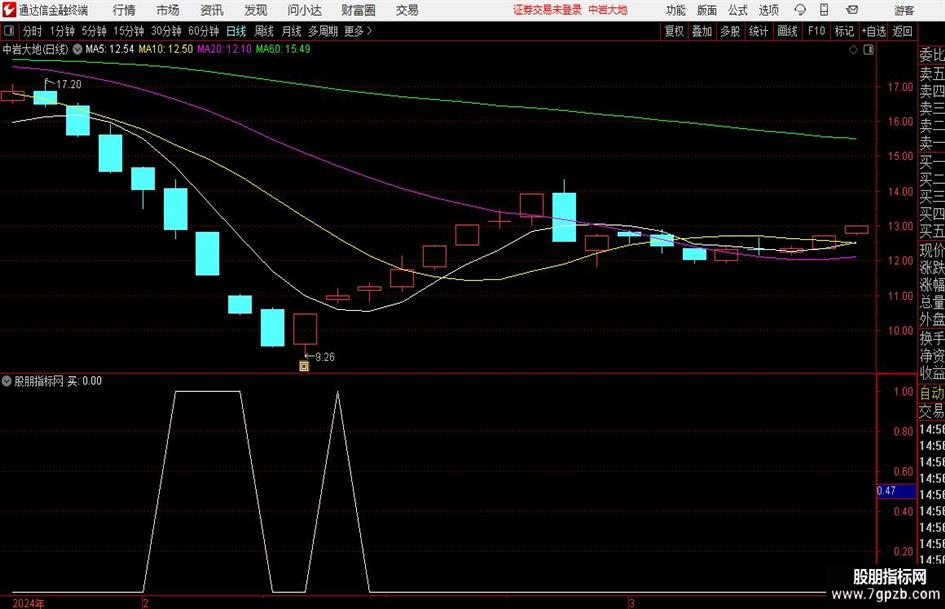Open the 交易 menu
The height and width of the screenshot is (609, 945).
[x=407, y=10]
